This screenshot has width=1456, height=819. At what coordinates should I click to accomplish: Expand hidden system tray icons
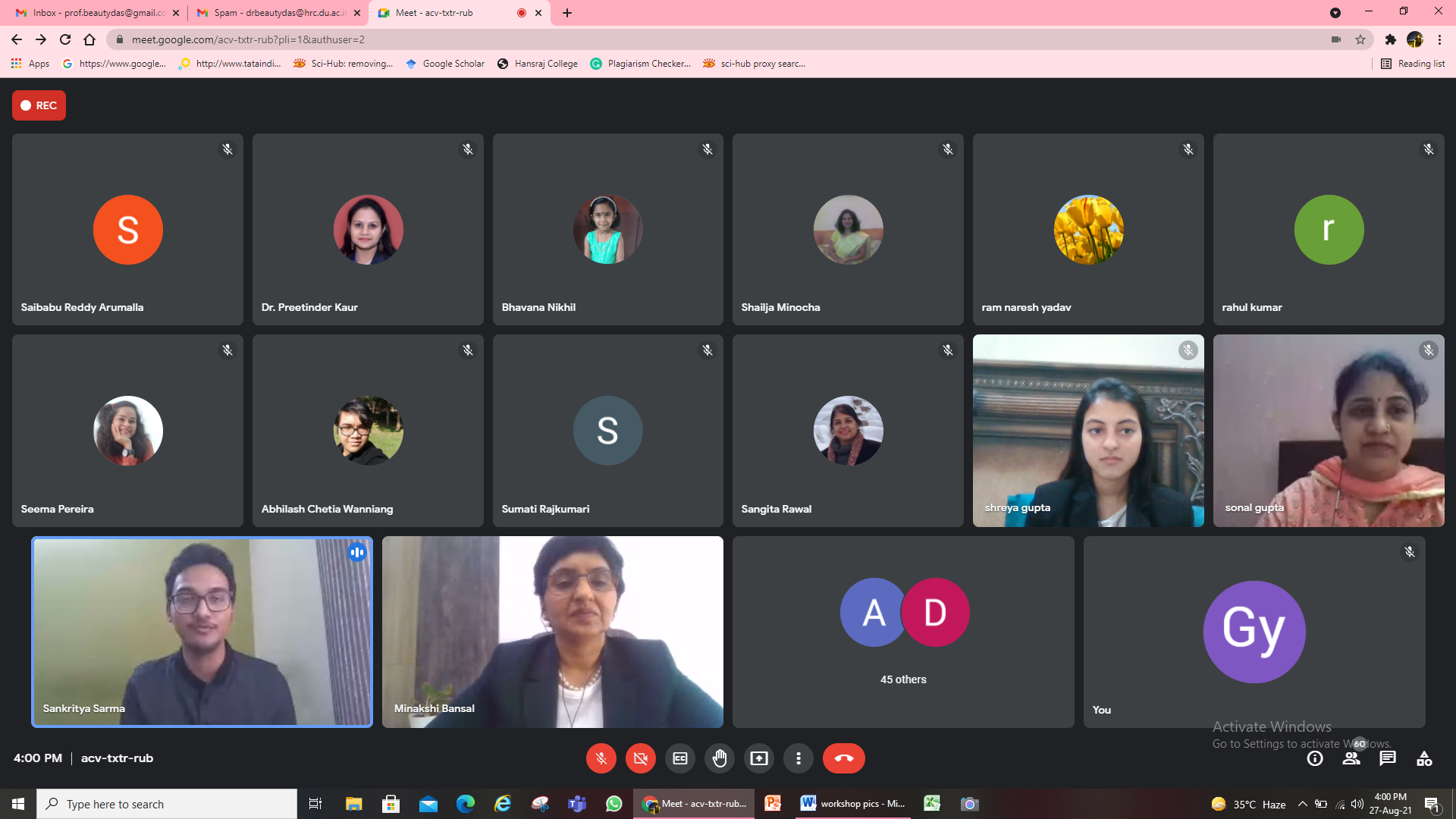[x=1302, y=804]
